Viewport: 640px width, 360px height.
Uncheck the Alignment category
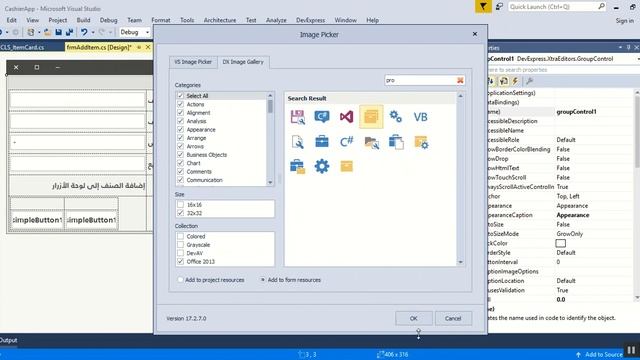(180, 113)
